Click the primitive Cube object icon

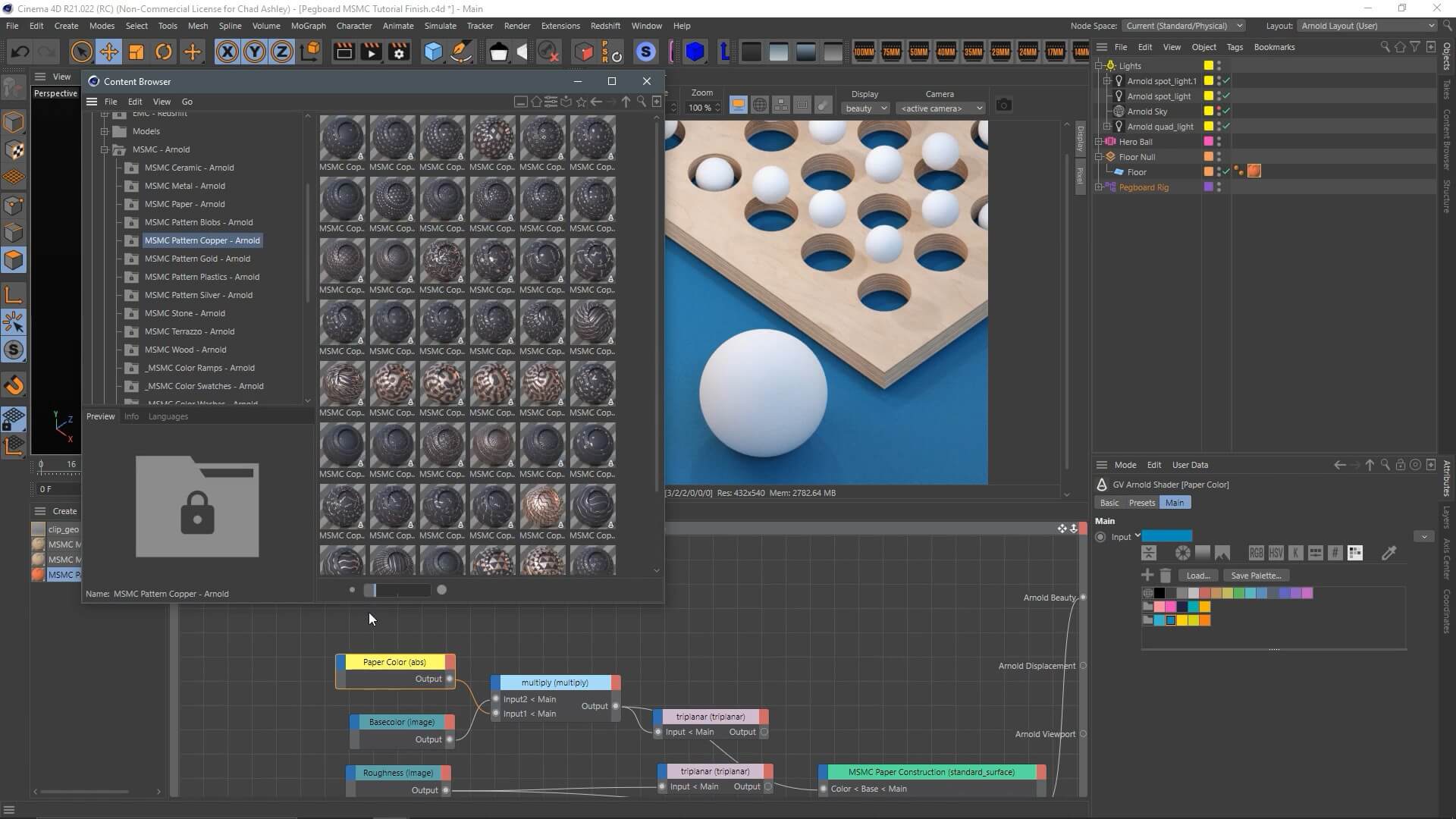(x=433, y=52)
